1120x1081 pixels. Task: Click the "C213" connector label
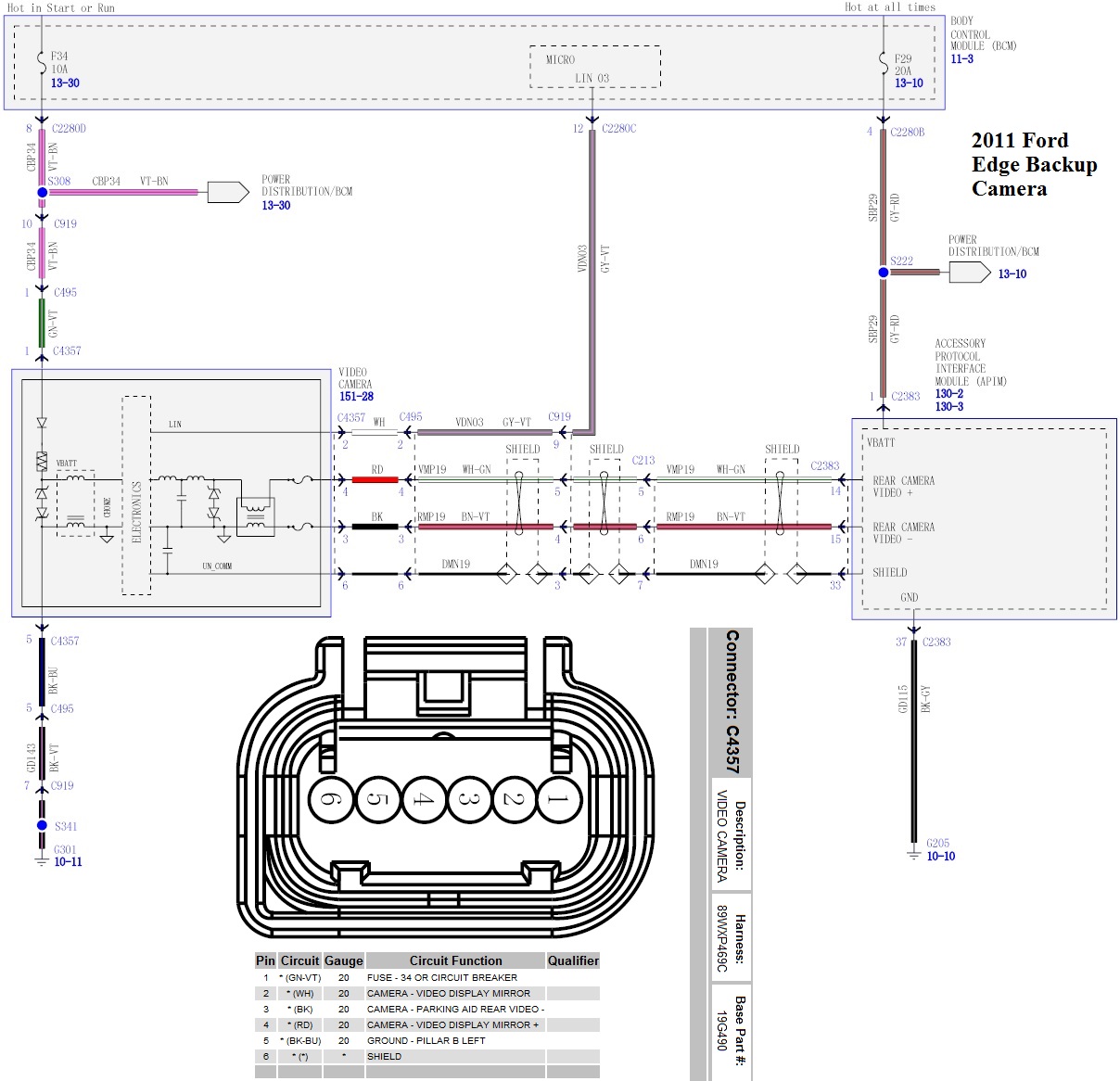[643, 461]
